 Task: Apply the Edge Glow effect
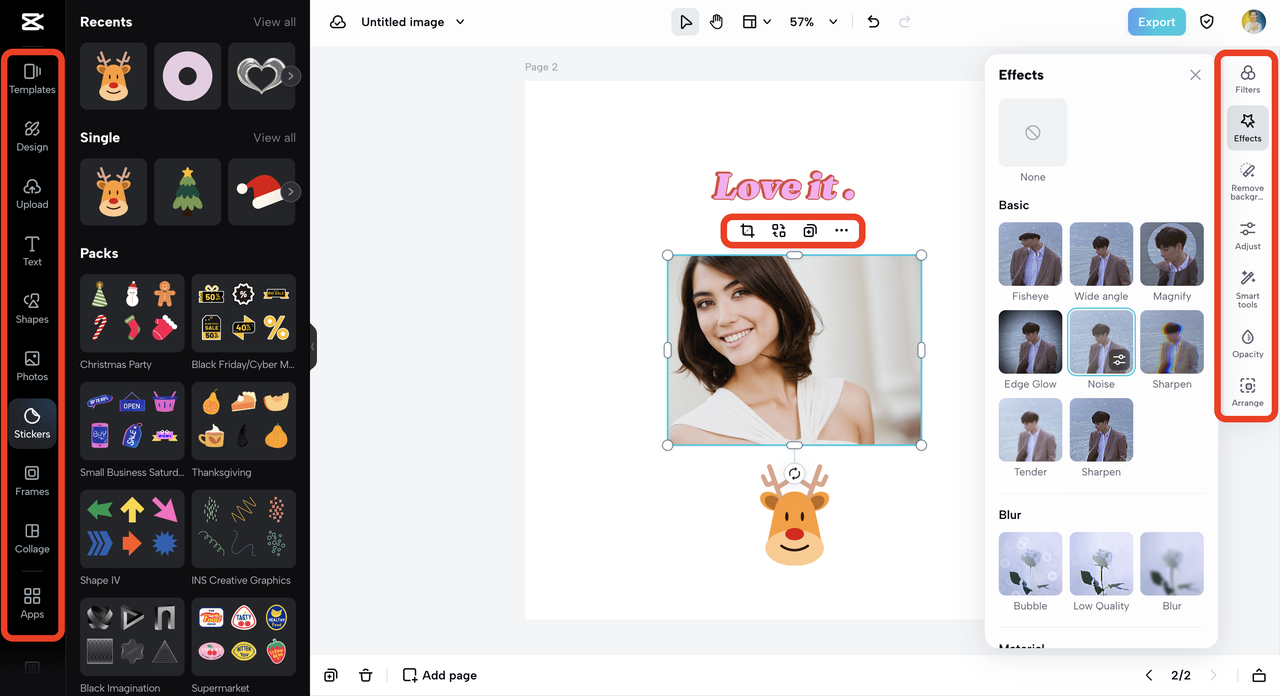(x=1030, y=342)
